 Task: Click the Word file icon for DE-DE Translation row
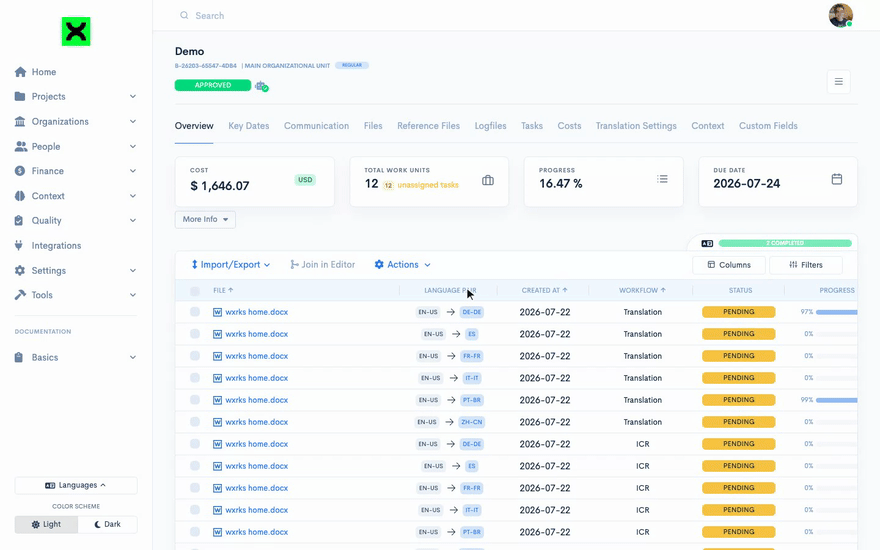(x=217, y=312)
